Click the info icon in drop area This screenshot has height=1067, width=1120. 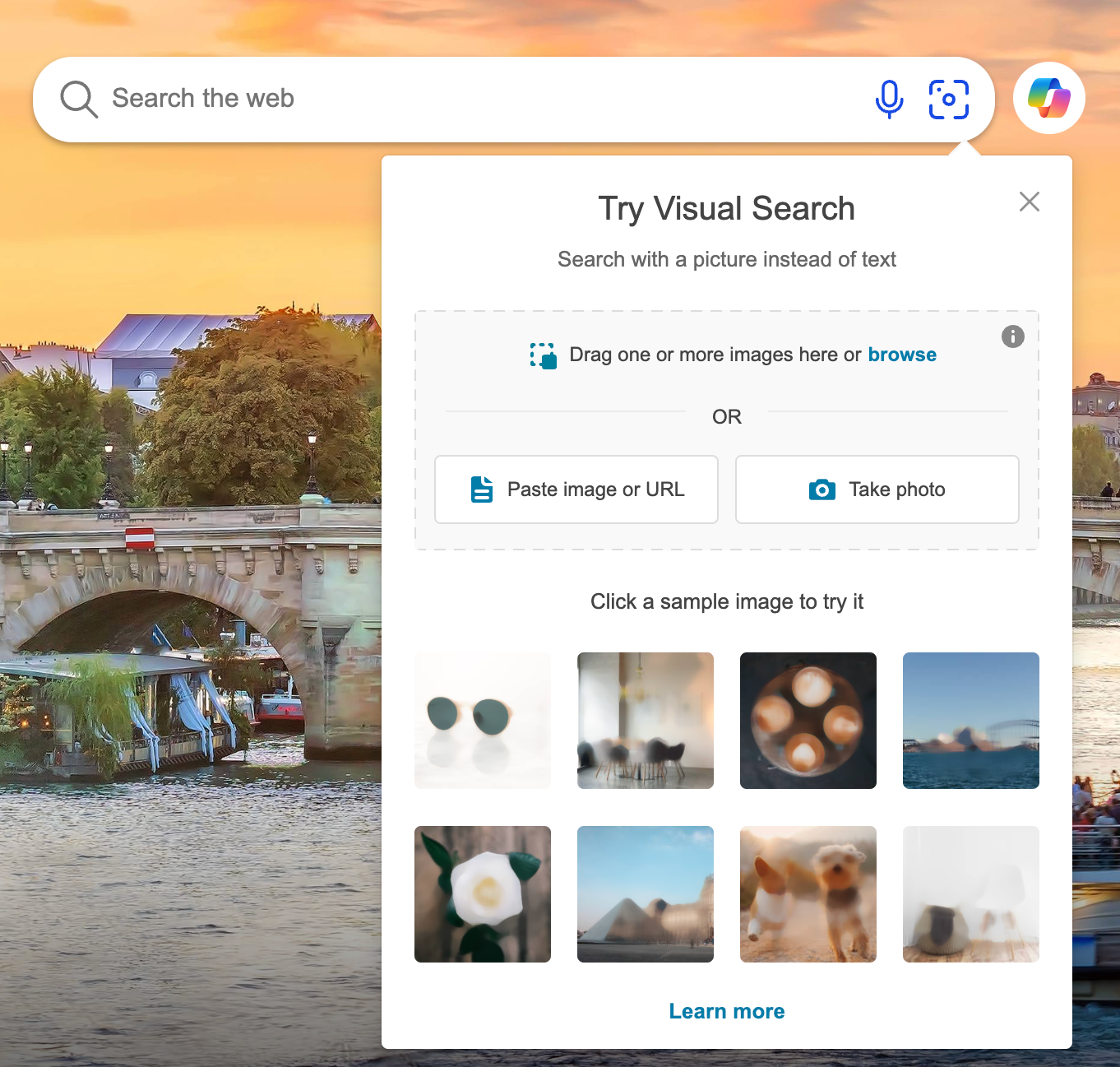pyautogui.click(x=1012, y=336)
